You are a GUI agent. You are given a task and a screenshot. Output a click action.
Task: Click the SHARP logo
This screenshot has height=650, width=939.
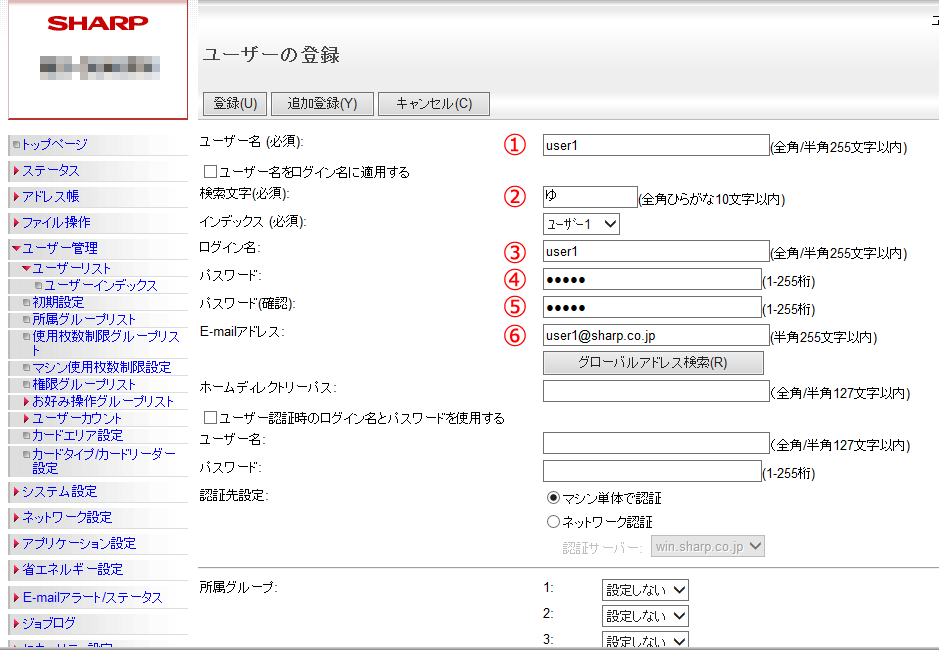pos(98,23)
